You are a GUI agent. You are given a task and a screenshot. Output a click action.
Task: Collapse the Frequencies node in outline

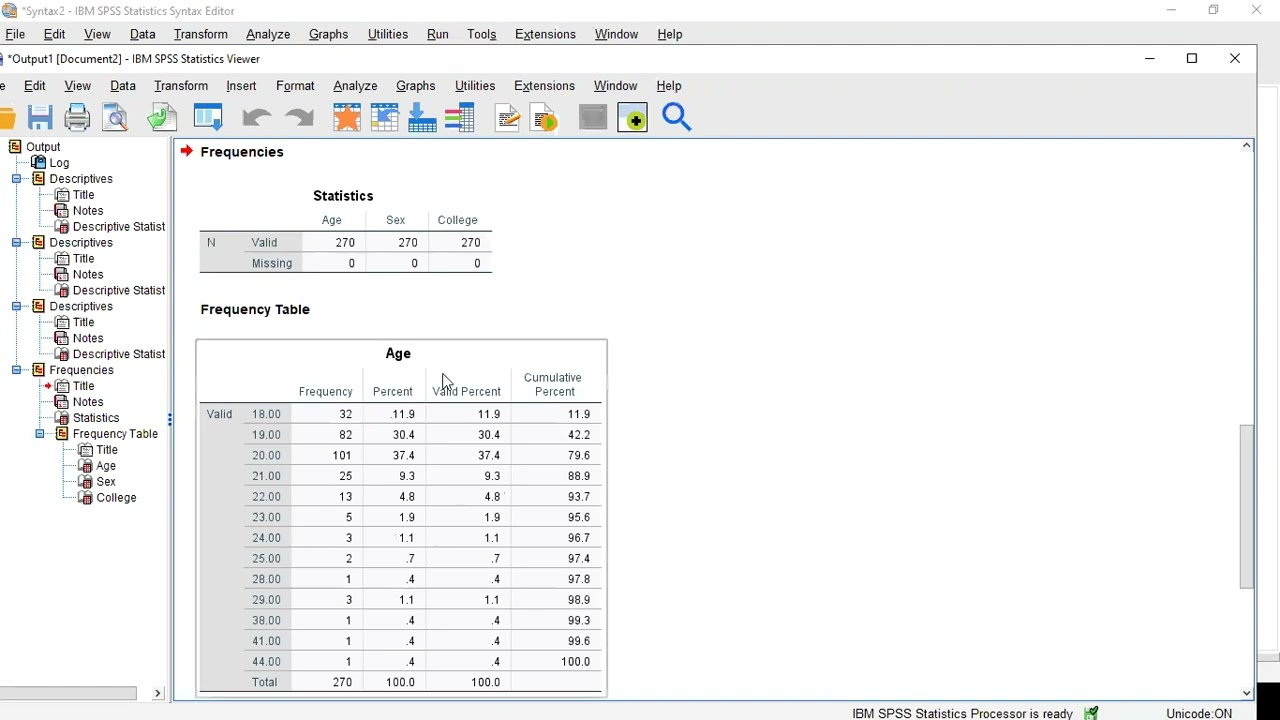pos(17,370)
